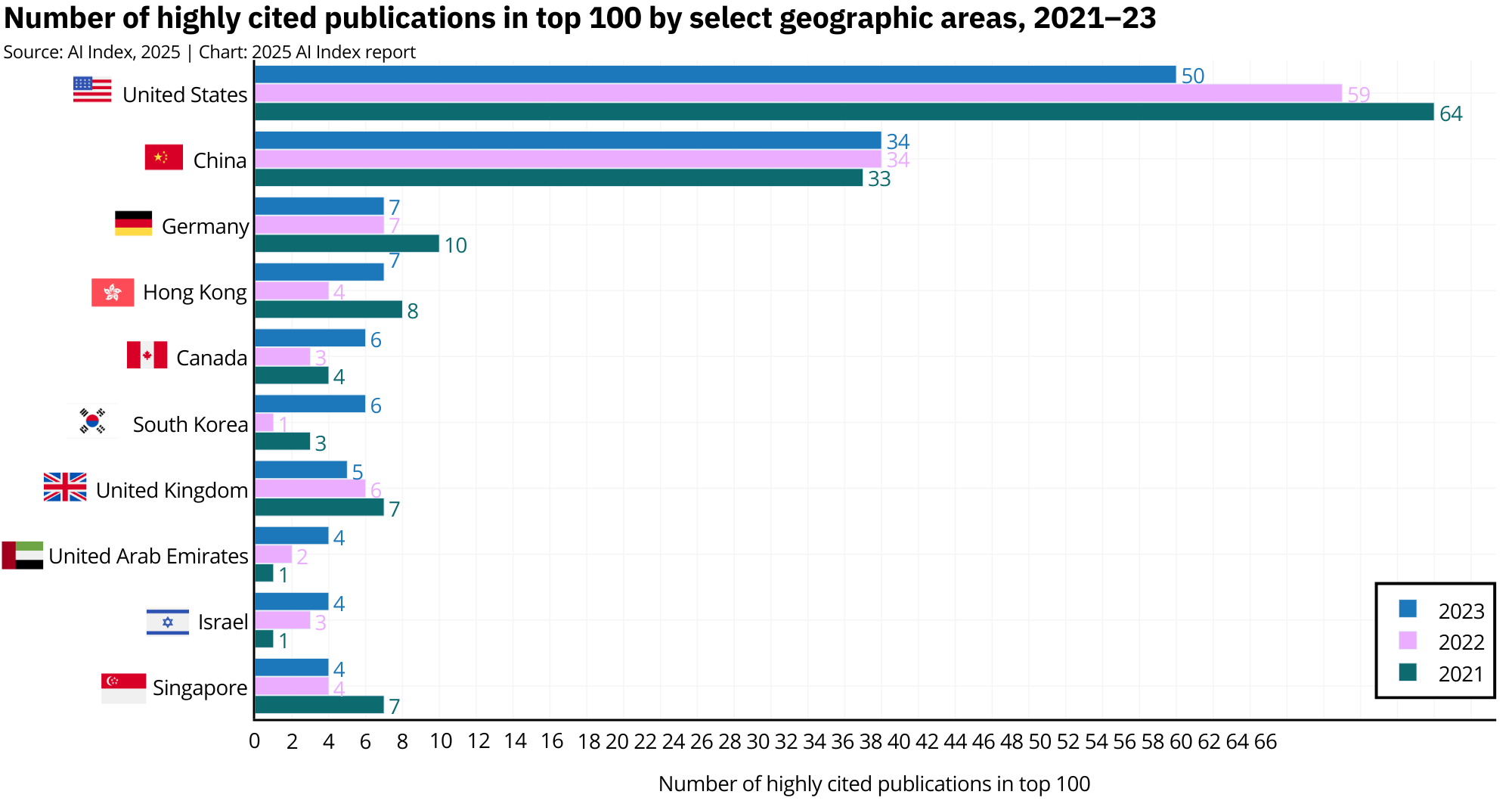Click the China flag icon

click(x=164, y=157)
